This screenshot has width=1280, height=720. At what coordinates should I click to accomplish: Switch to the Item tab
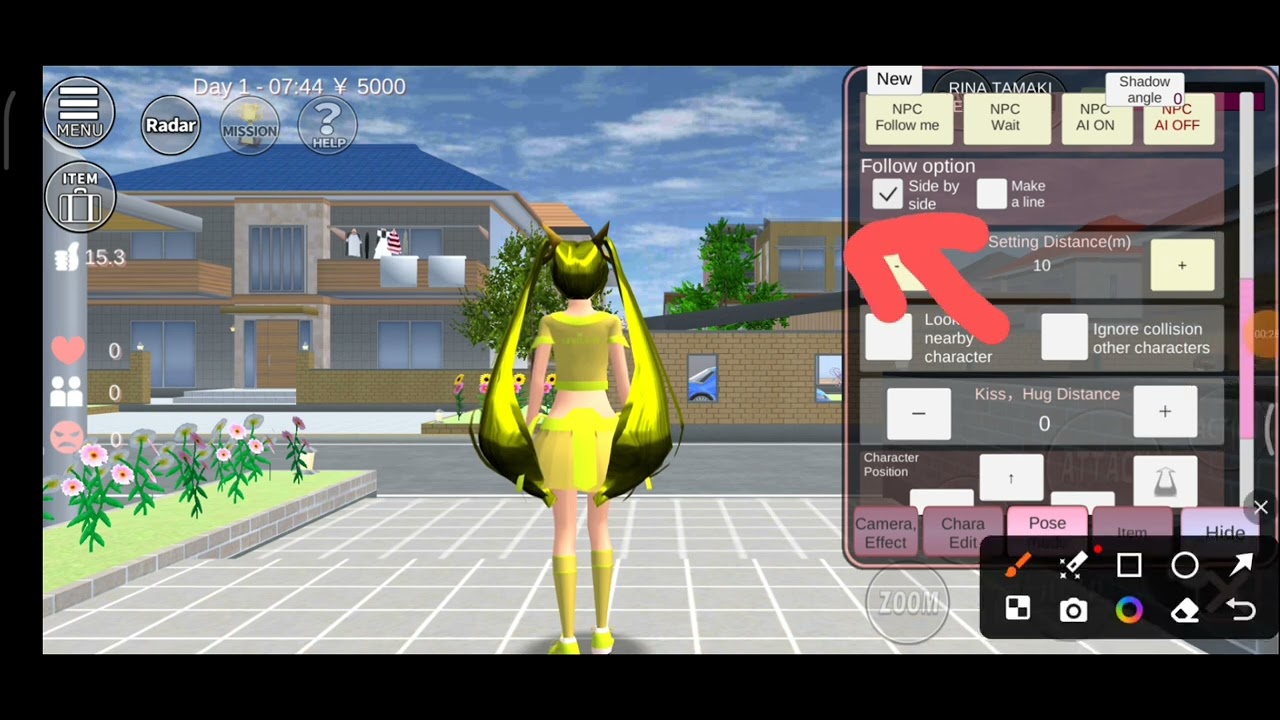pos(1131,532)
